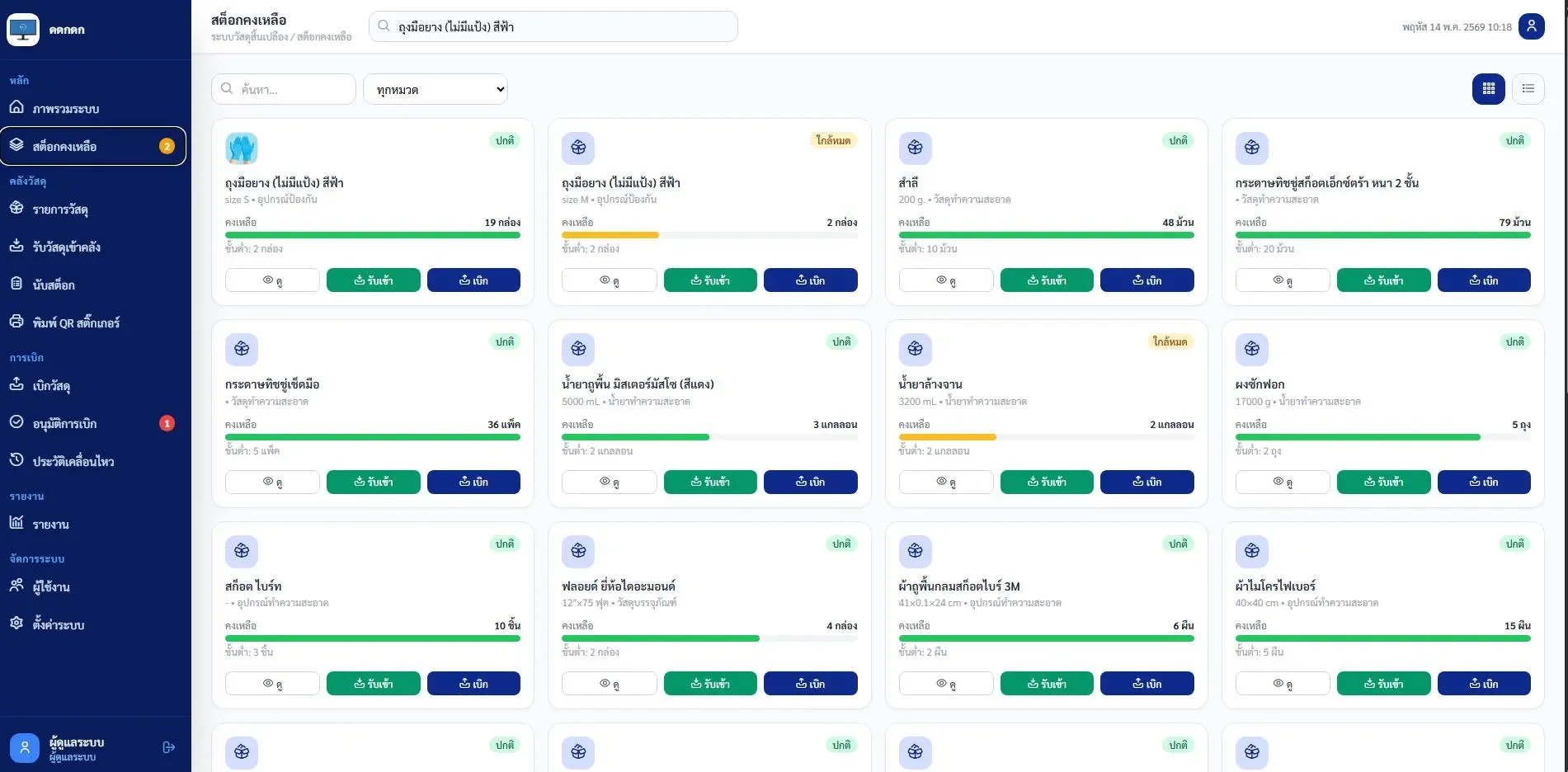Screen dimensions: 1568x772
Task: Click the gear icon beside ตั้งค่าระบบ
Action: pyautogui.click(x=16, y=624)
